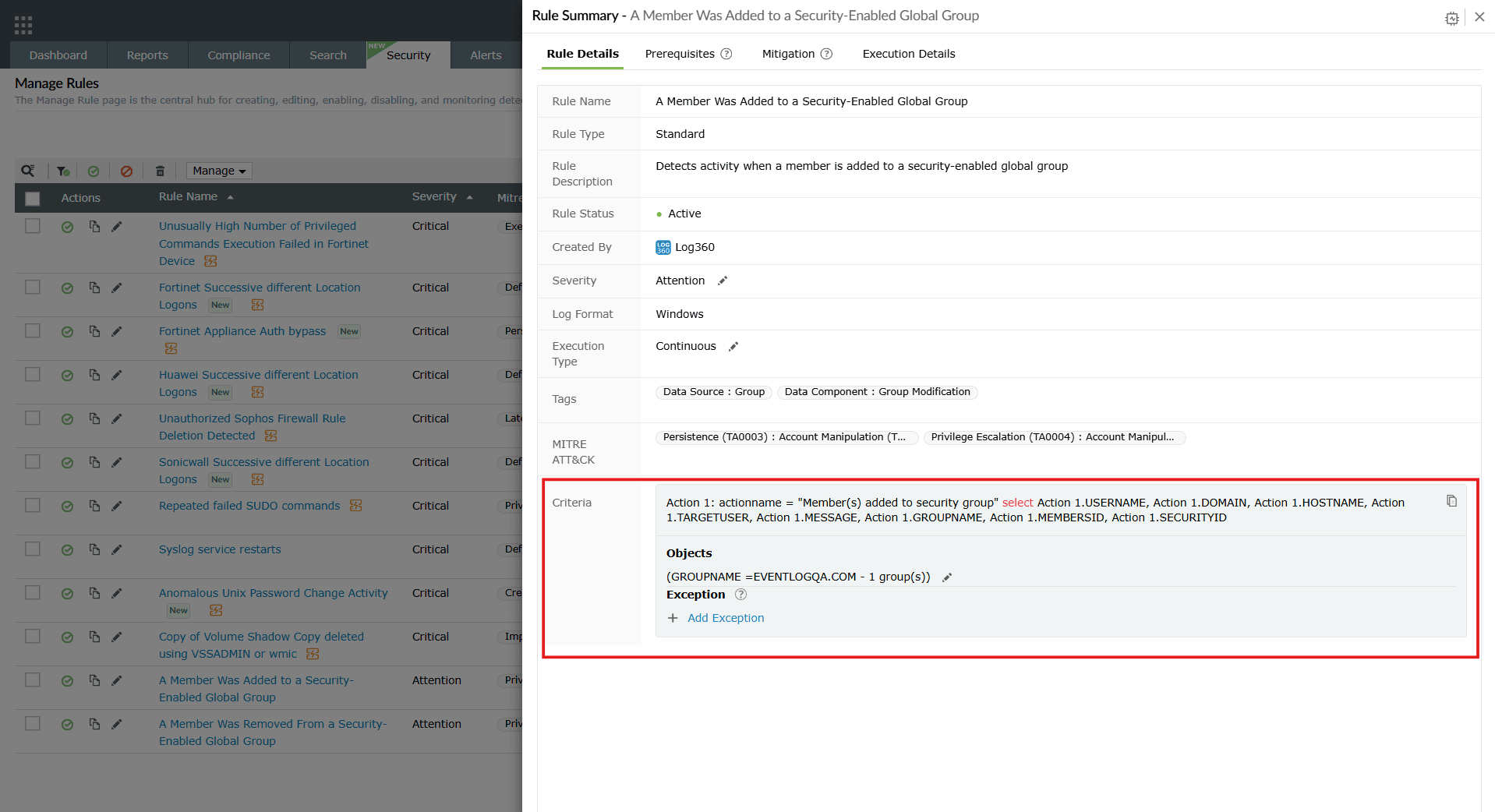
Task: Go to the Alerts tab
Action: click(486, 55)
